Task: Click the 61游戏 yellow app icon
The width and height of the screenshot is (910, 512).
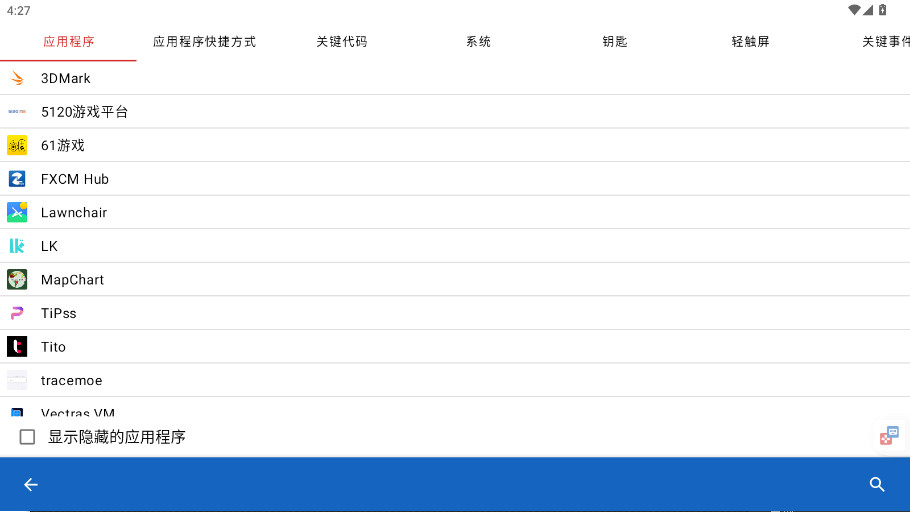Action: (17, 145)
